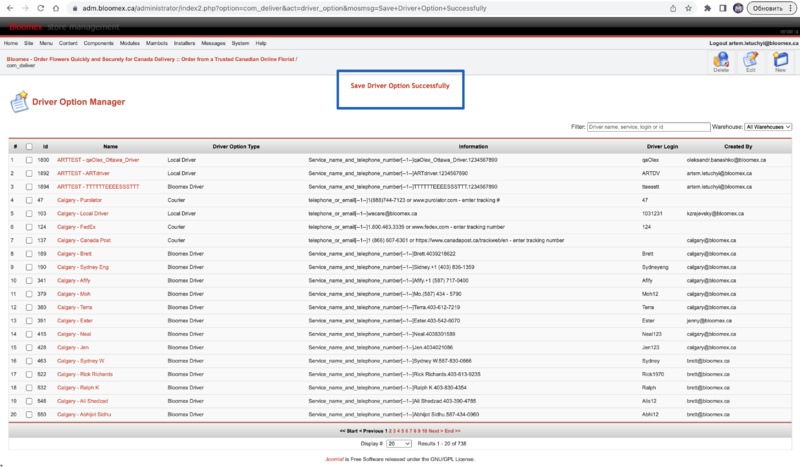Open ARTTEST - qaOlex_Ottawa_Driver entry
Viewport: 800px width, 467px height.
tap(98, 160)
